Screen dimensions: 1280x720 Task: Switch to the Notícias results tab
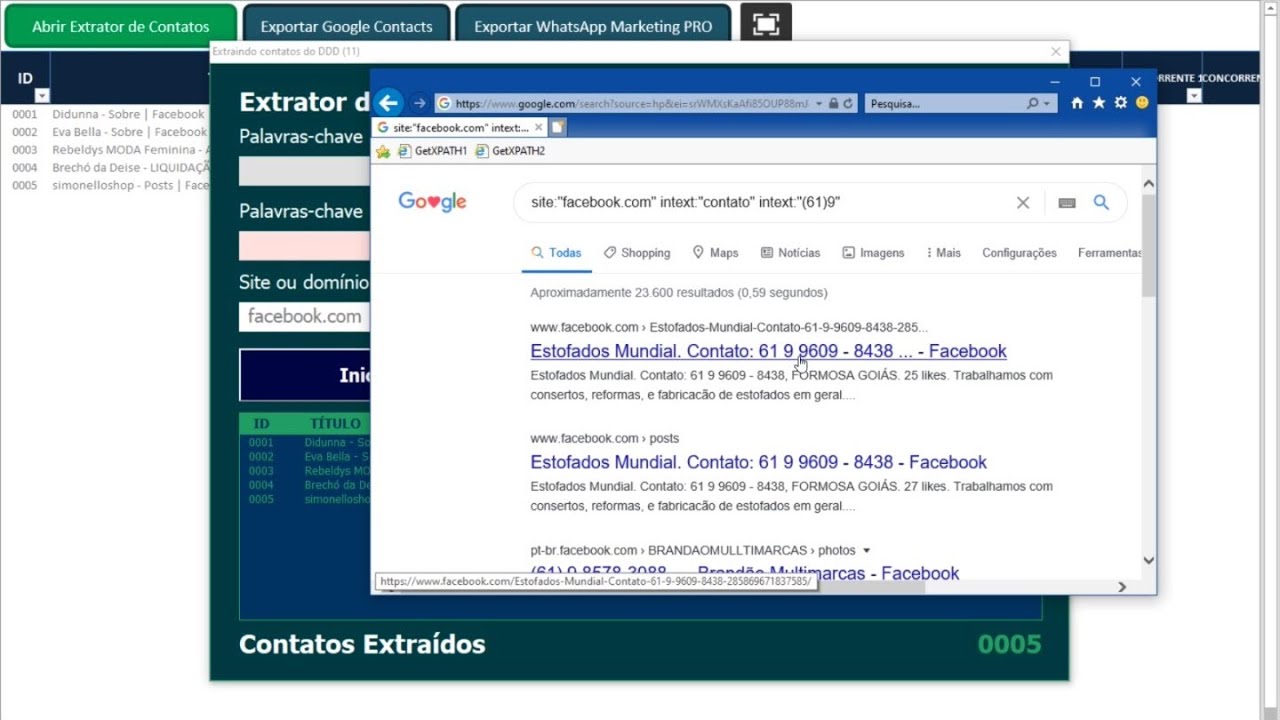[x=790, y=253]
